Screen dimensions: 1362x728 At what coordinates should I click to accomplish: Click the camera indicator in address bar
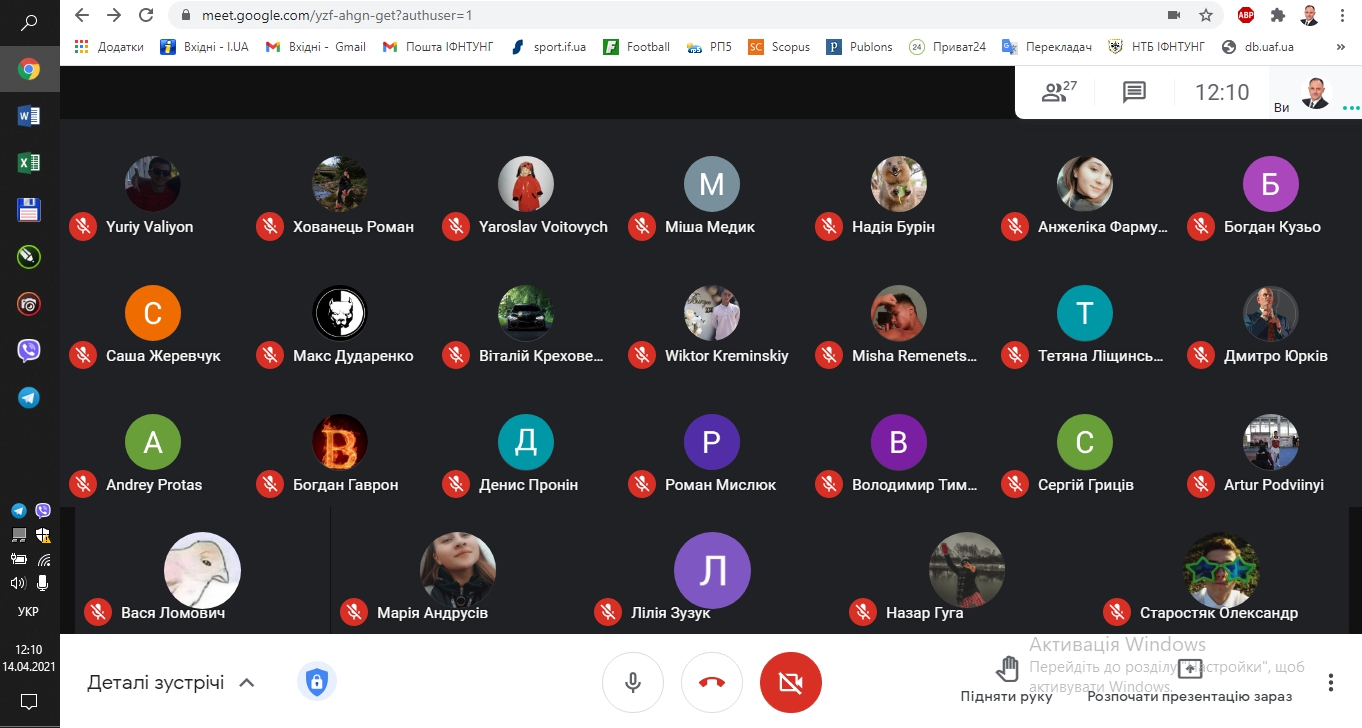(1173, 15)
